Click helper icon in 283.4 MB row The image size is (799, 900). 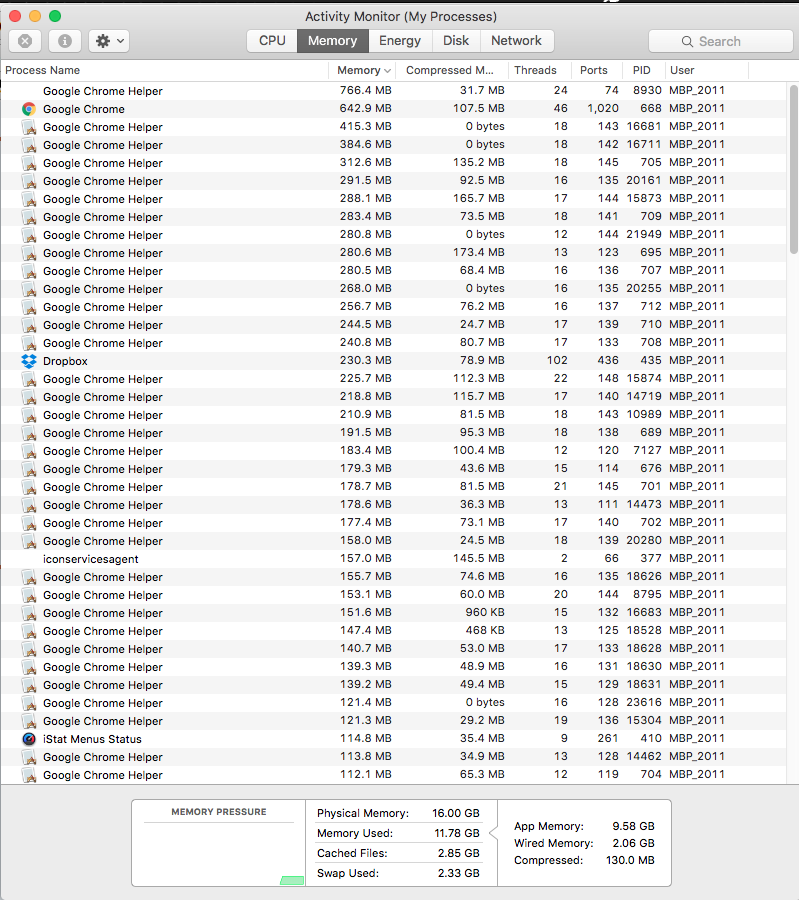(29, 217)
